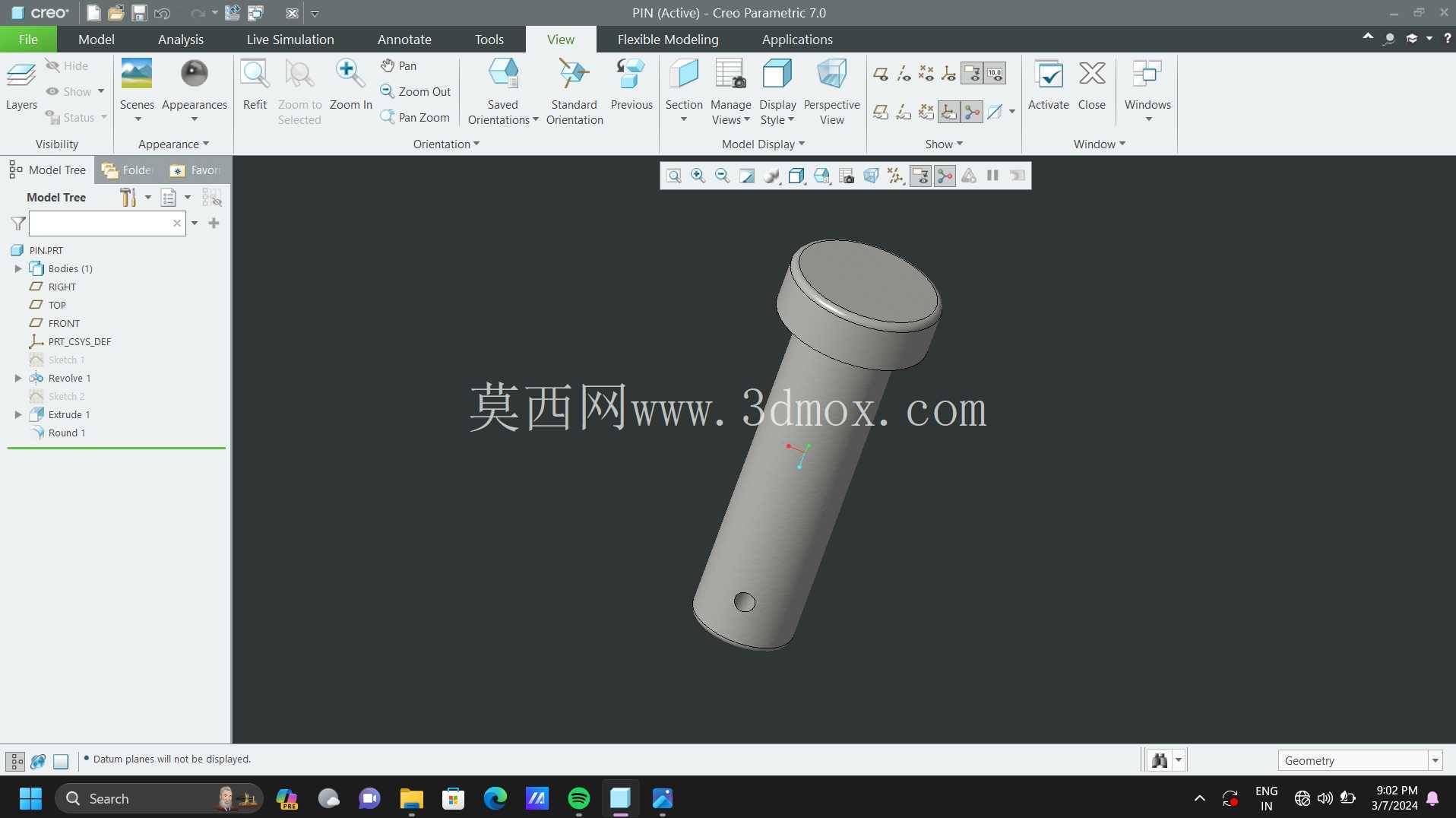Toggle axis display in Show group

pos(904,74)
